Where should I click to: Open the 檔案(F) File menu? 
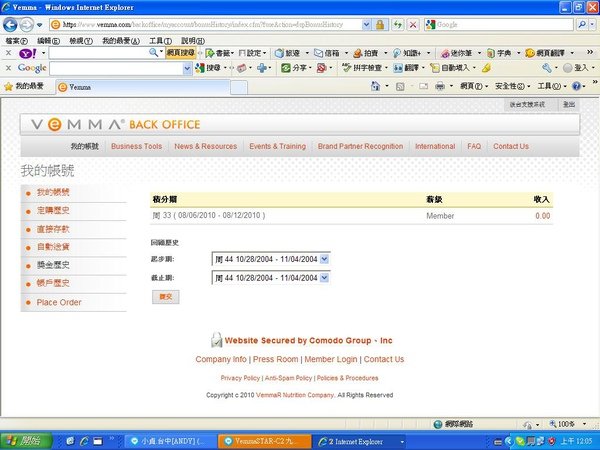click(16, 41)
